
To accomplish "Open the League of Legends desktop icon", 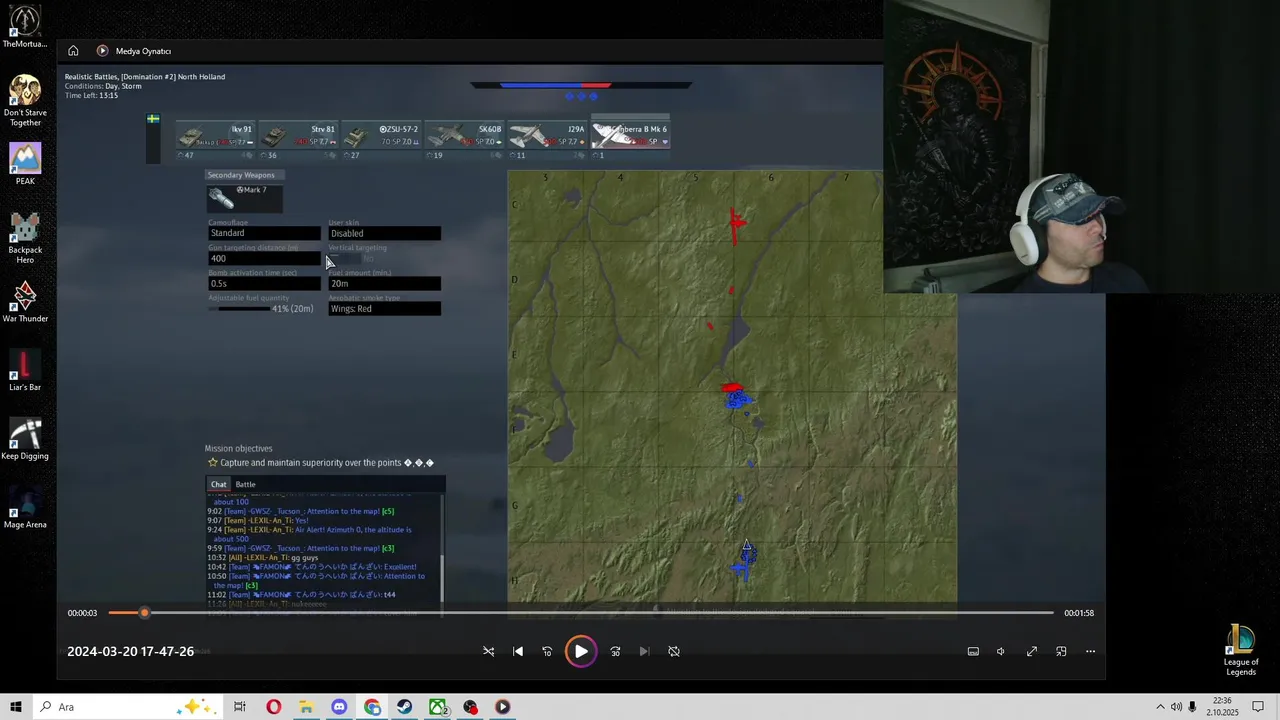I will (1241, 650).
